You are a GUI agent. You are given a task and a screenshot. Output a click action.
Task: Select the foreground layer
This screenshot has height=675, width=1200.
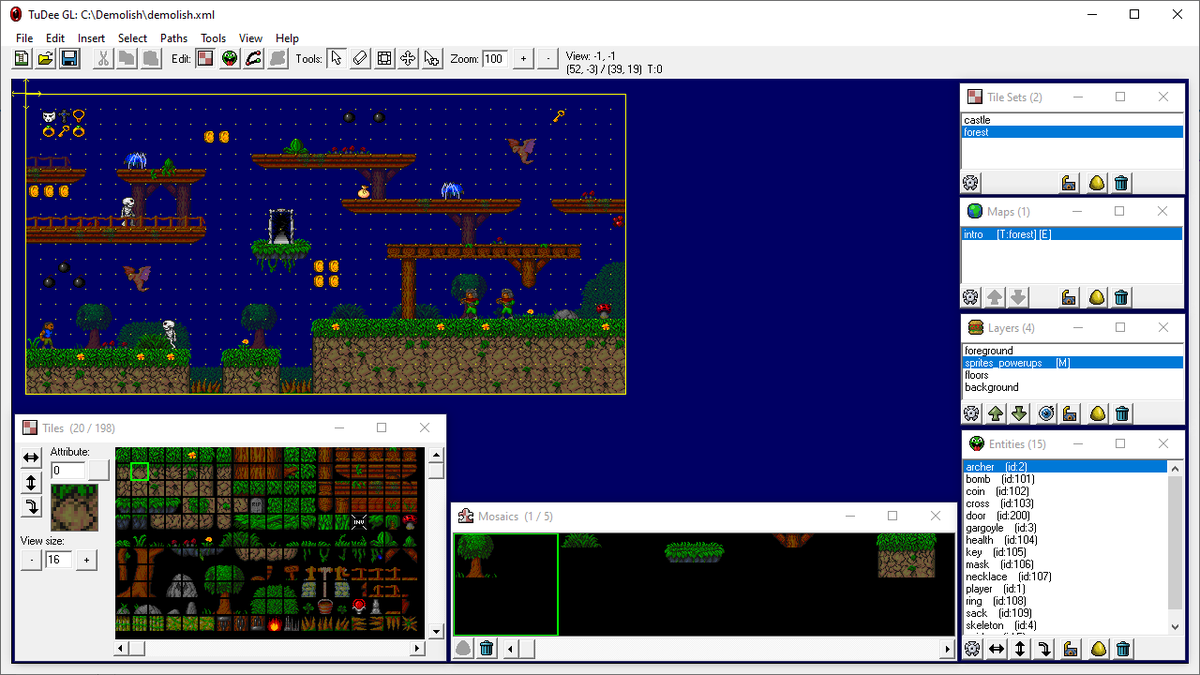[x=1071, y=351]
